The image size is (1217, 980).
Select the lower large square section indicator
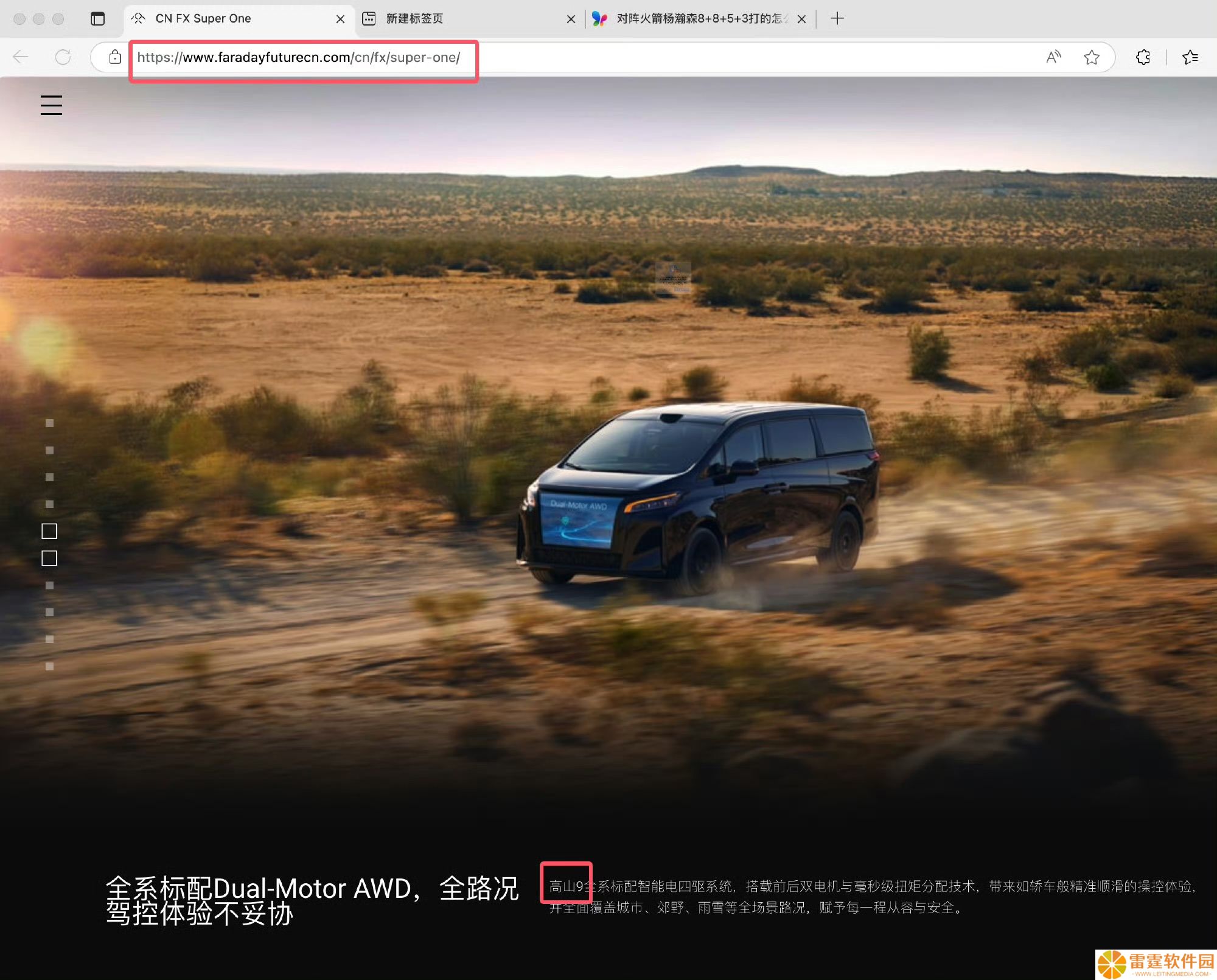pyautogui.click(x=49, y=558)
